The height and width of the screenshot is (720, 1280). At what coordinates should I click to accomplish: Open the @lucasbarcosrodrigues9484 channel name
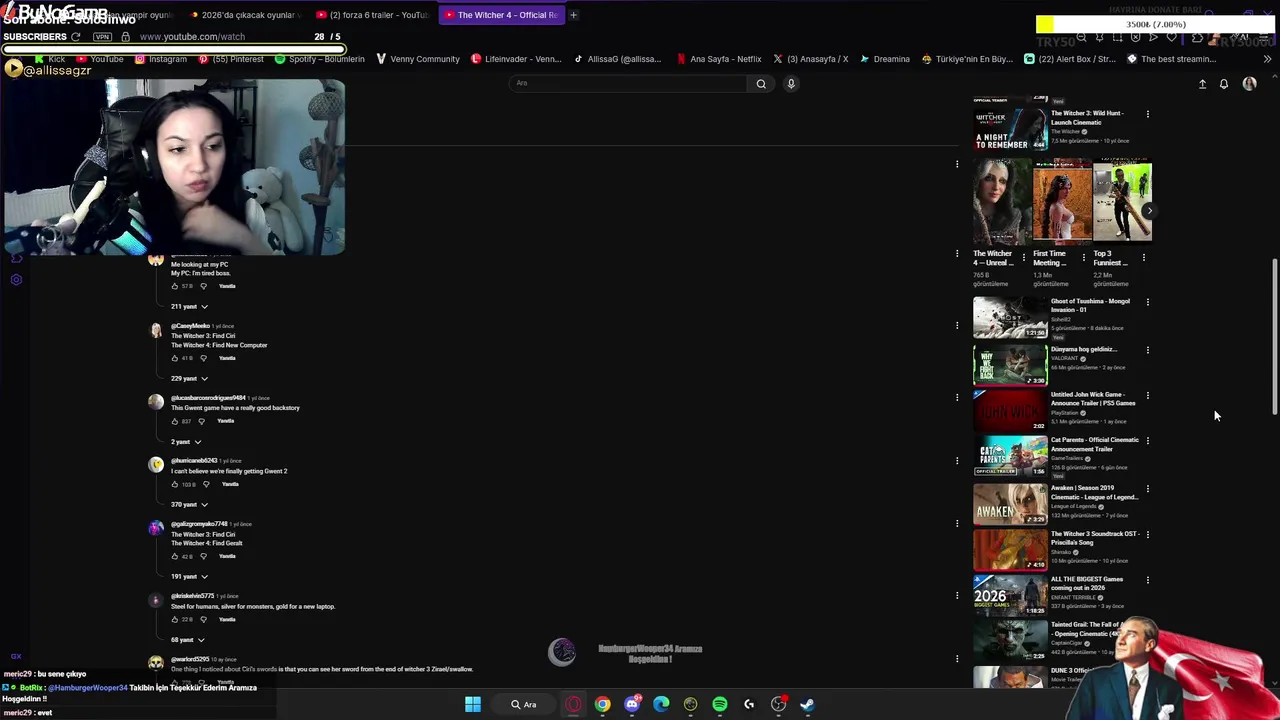pyautogui.click(x=209, y=398)
